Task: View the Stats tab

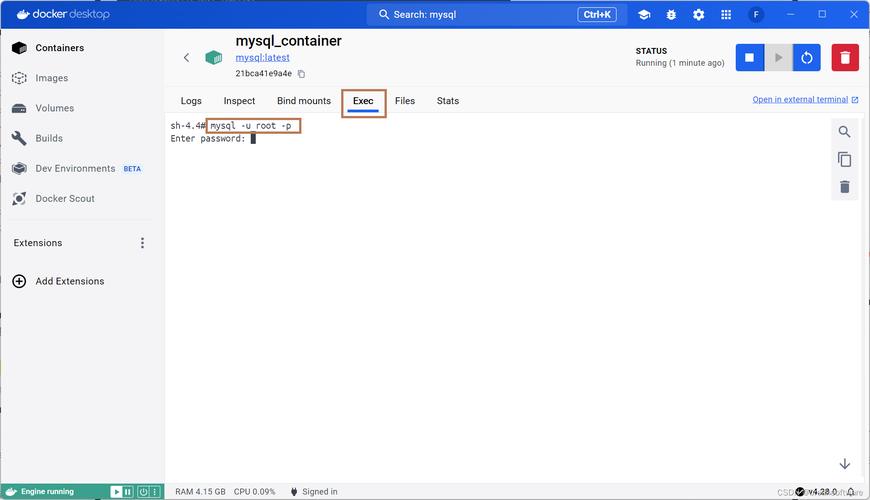Action: (448, 101)
